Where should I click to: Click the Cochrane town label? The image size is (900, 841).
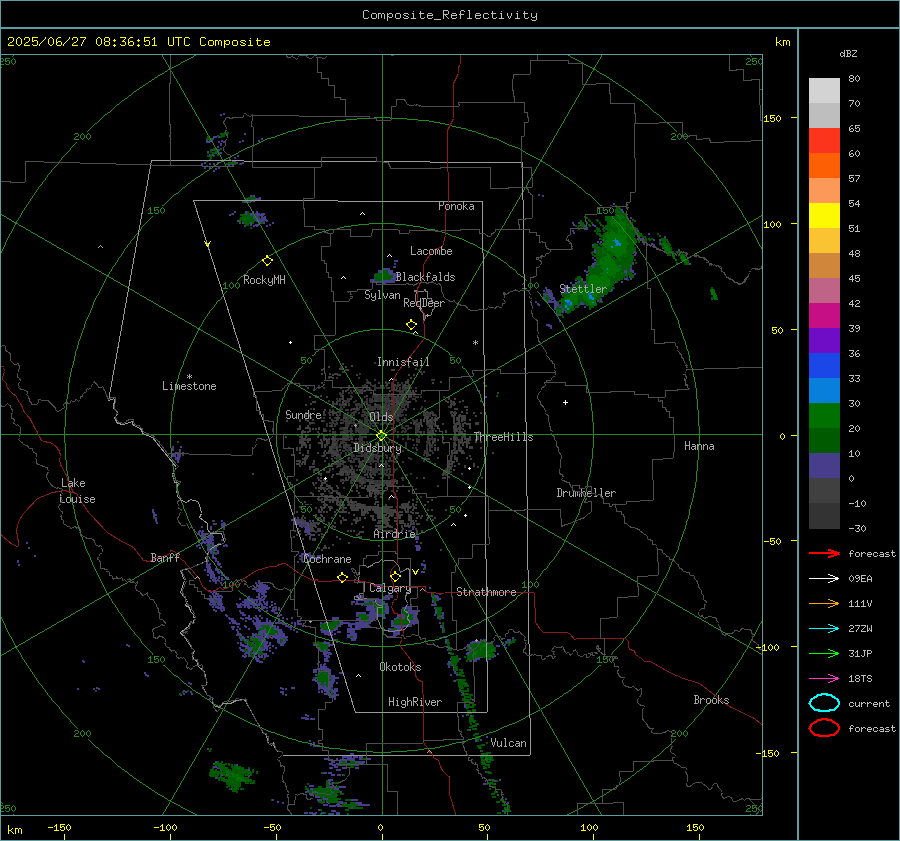tap(327, 559)
